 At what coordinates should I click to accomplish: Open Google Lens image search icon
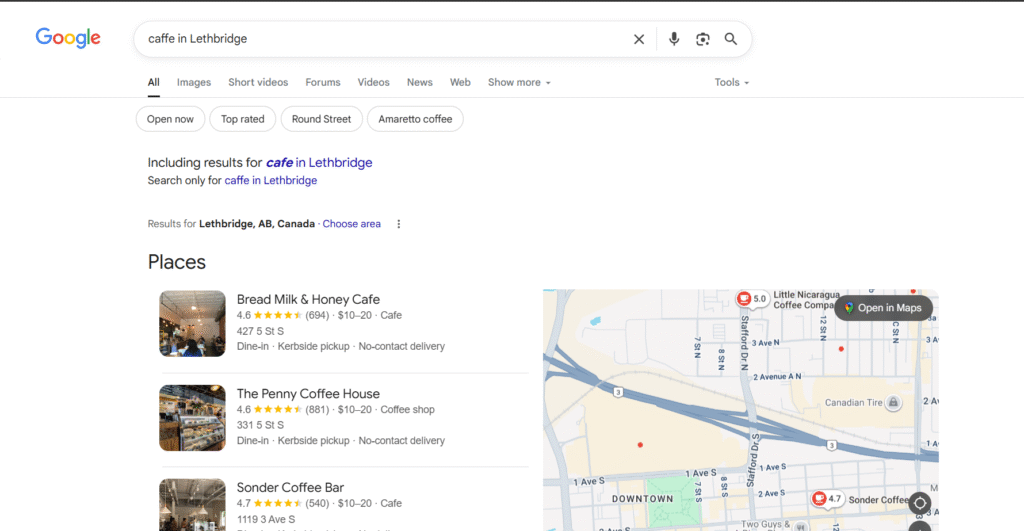702,39
